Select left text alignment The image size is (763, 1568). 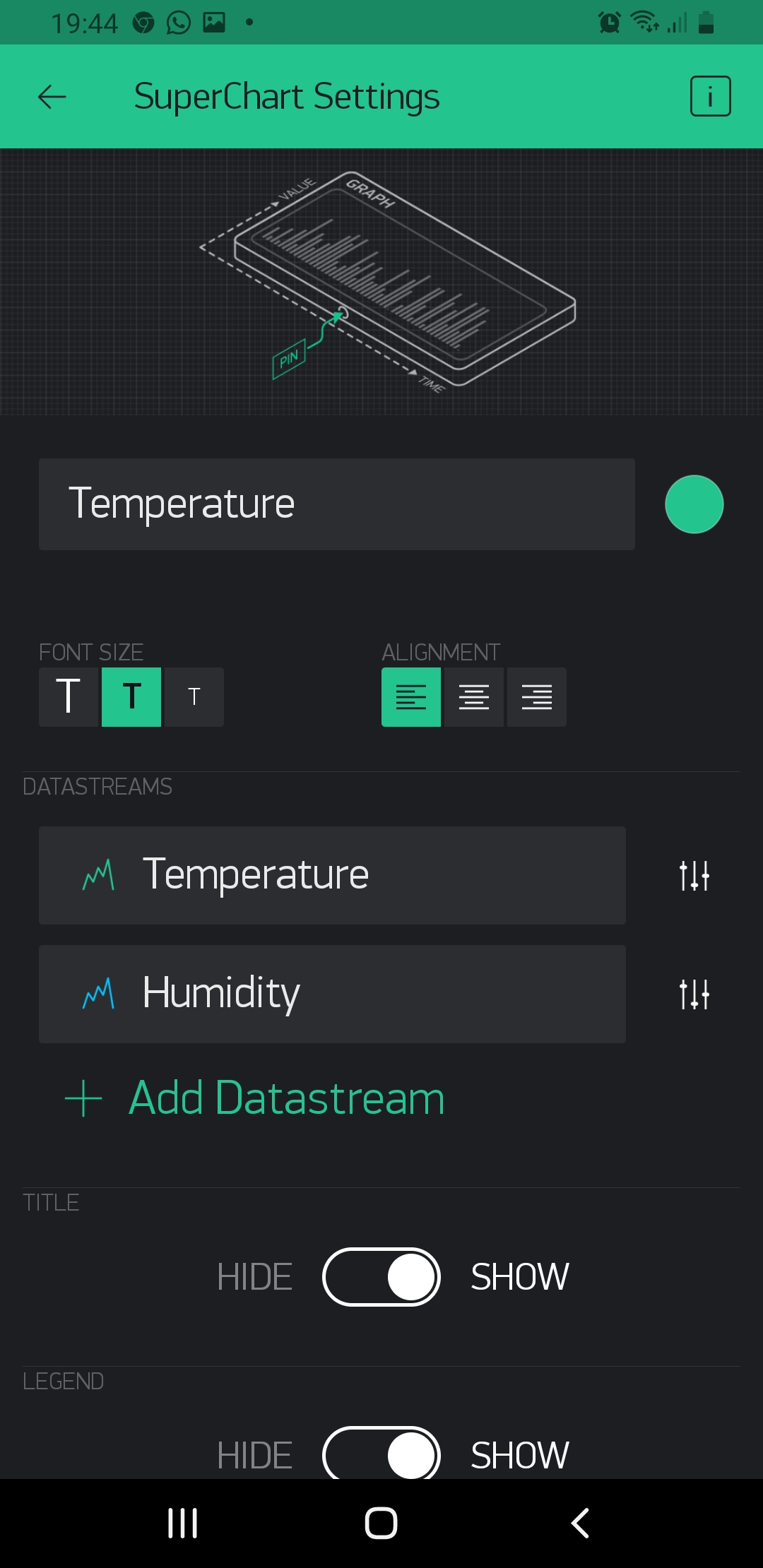coord(411,697)
